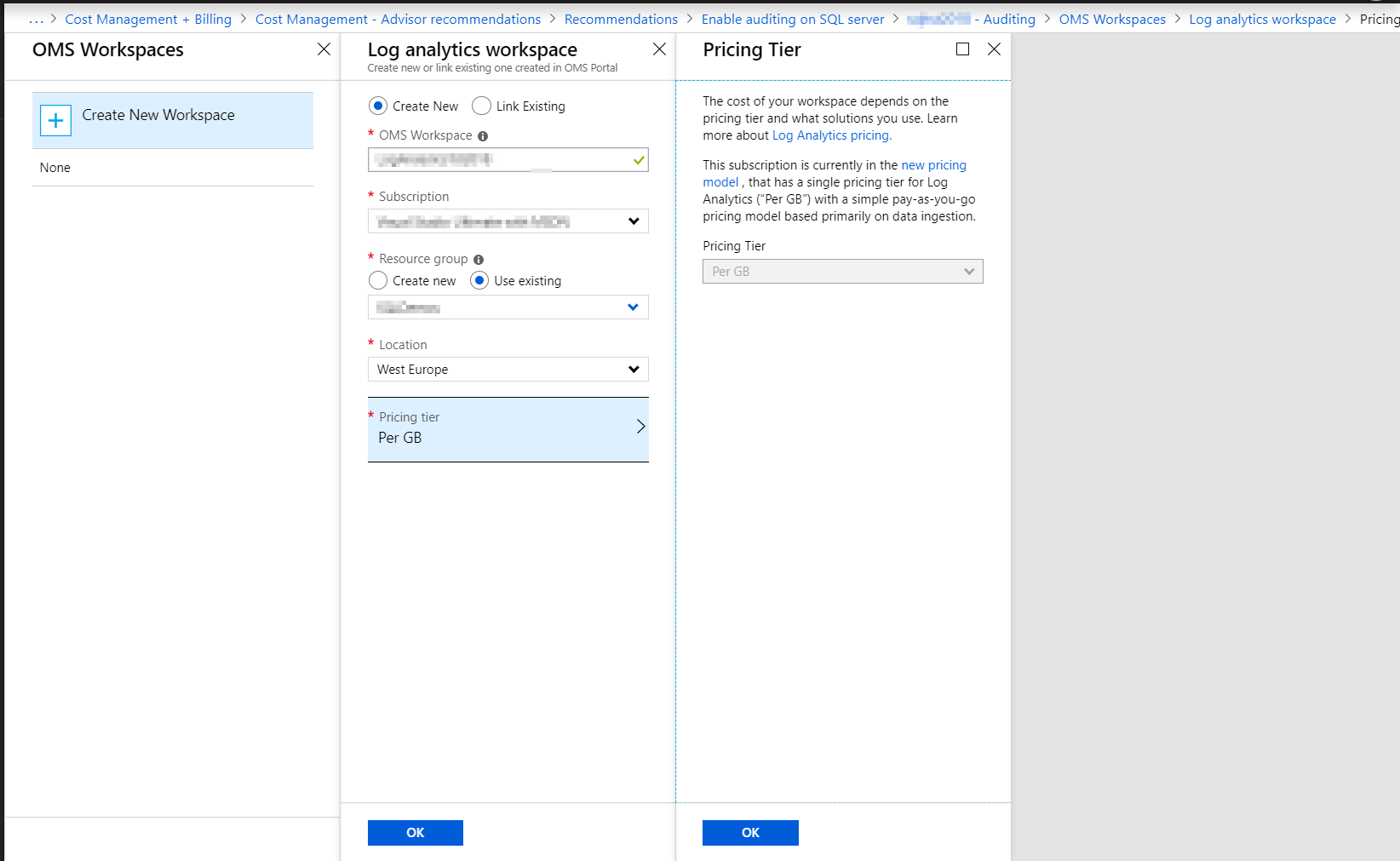Select the Link Existing radio button

[x=481, y=106]
